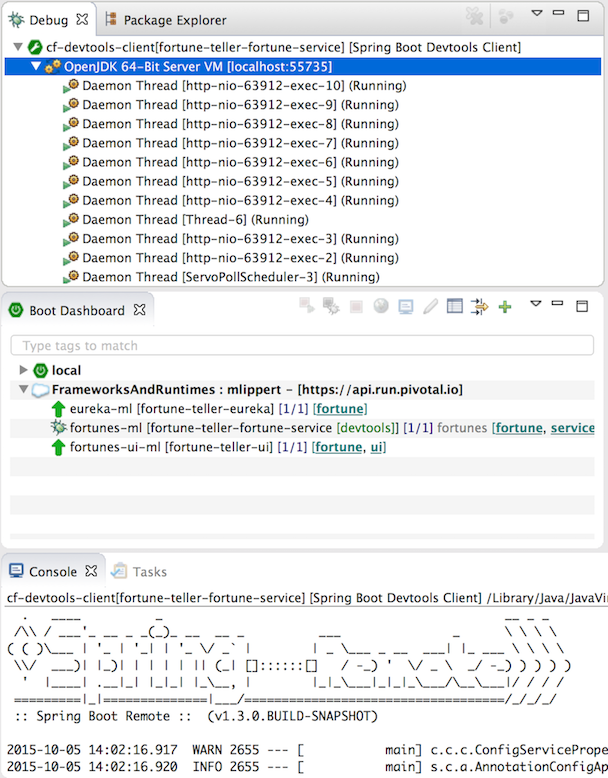
Task: Click the yellow arrow toolbar icon in Boot Dashboard
Action: coord(480,307)
